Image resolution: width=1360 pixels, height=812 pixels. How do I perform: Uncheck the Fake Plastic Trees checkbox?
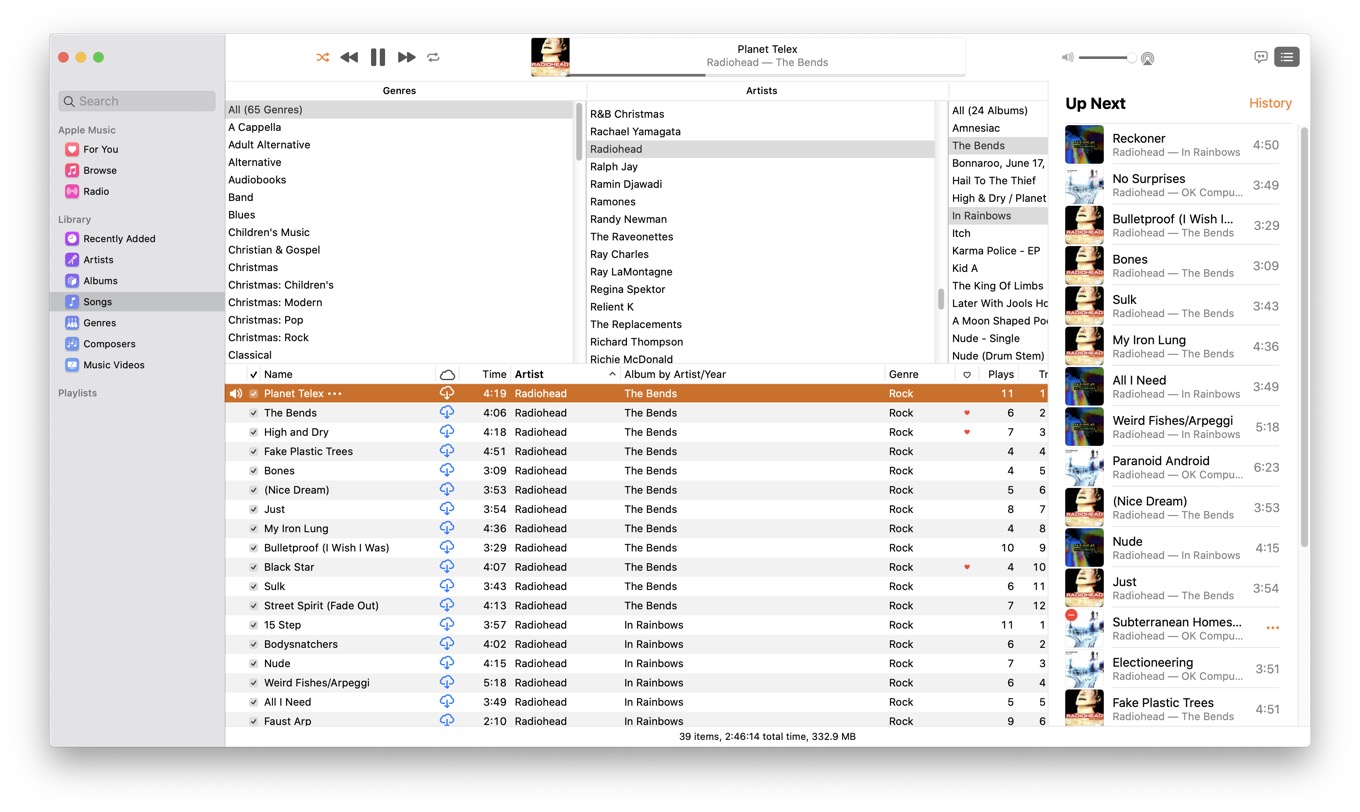tap(253, 452)
